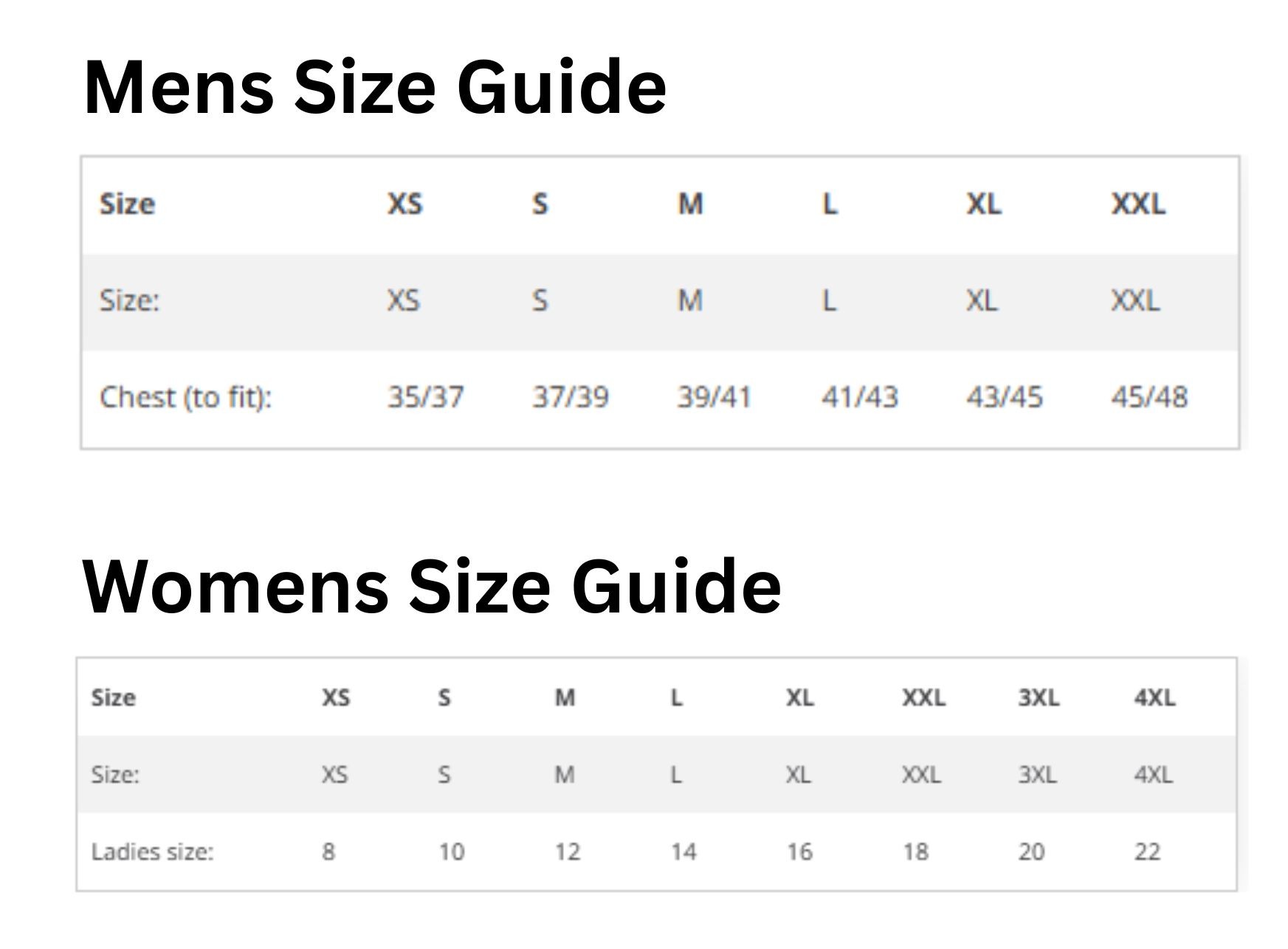Click the mens chest value 41/43
This screenshot has width=1288, height=949.
tap(860, 397)
